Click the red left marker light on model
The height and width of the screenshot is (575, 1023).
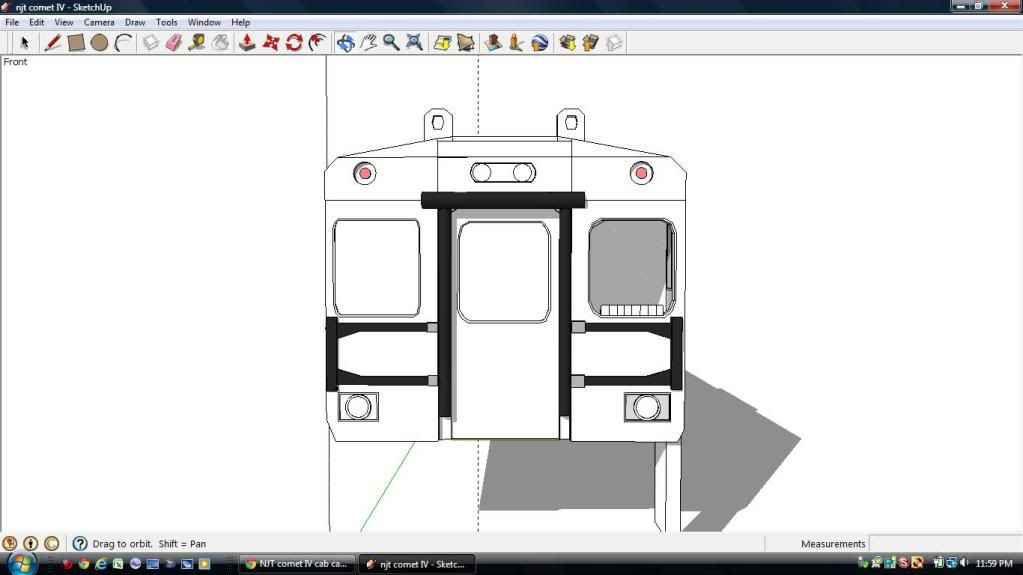coord(365,173)
